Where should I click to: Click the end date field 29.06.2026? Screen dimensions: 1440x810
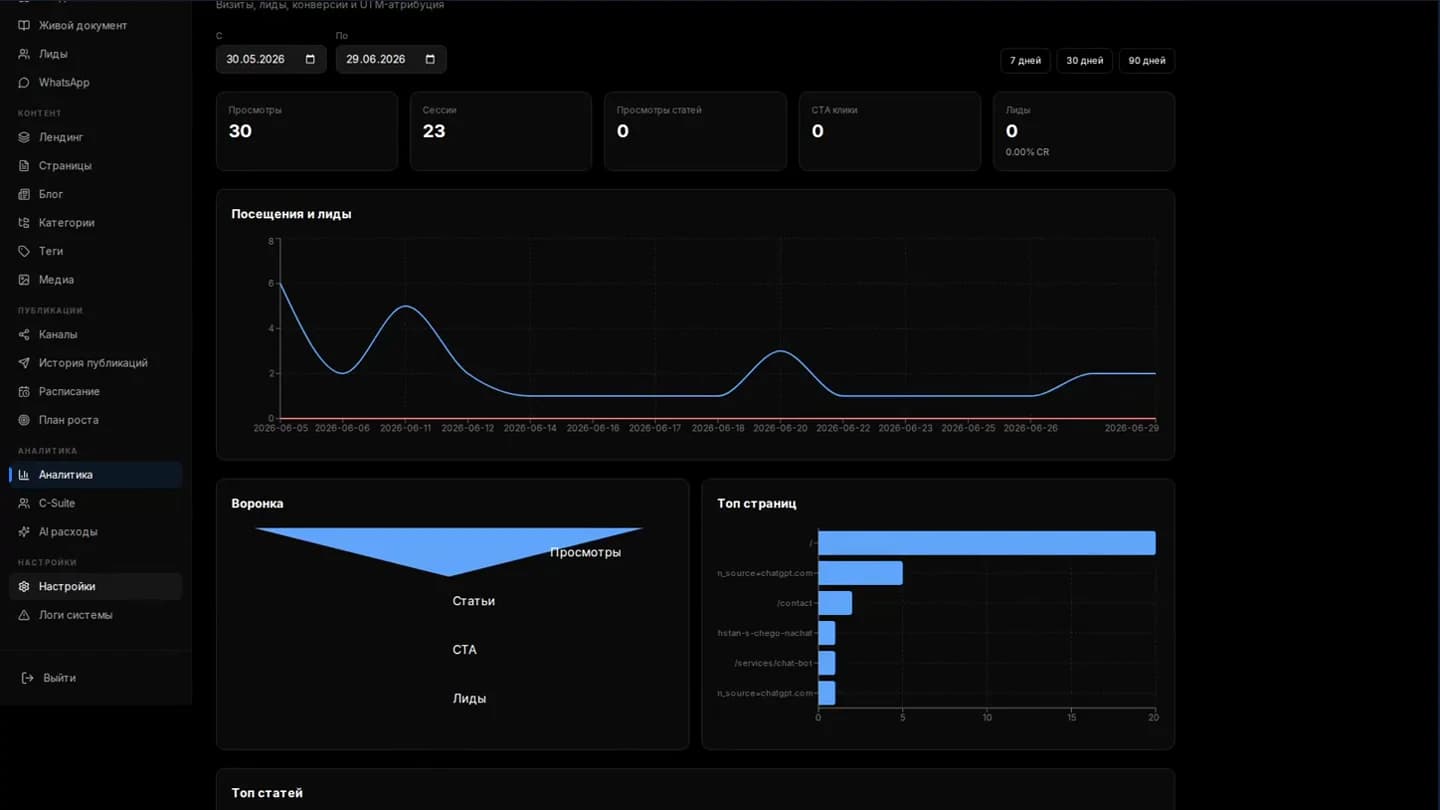pyautogui.click(x=391, y=59)
